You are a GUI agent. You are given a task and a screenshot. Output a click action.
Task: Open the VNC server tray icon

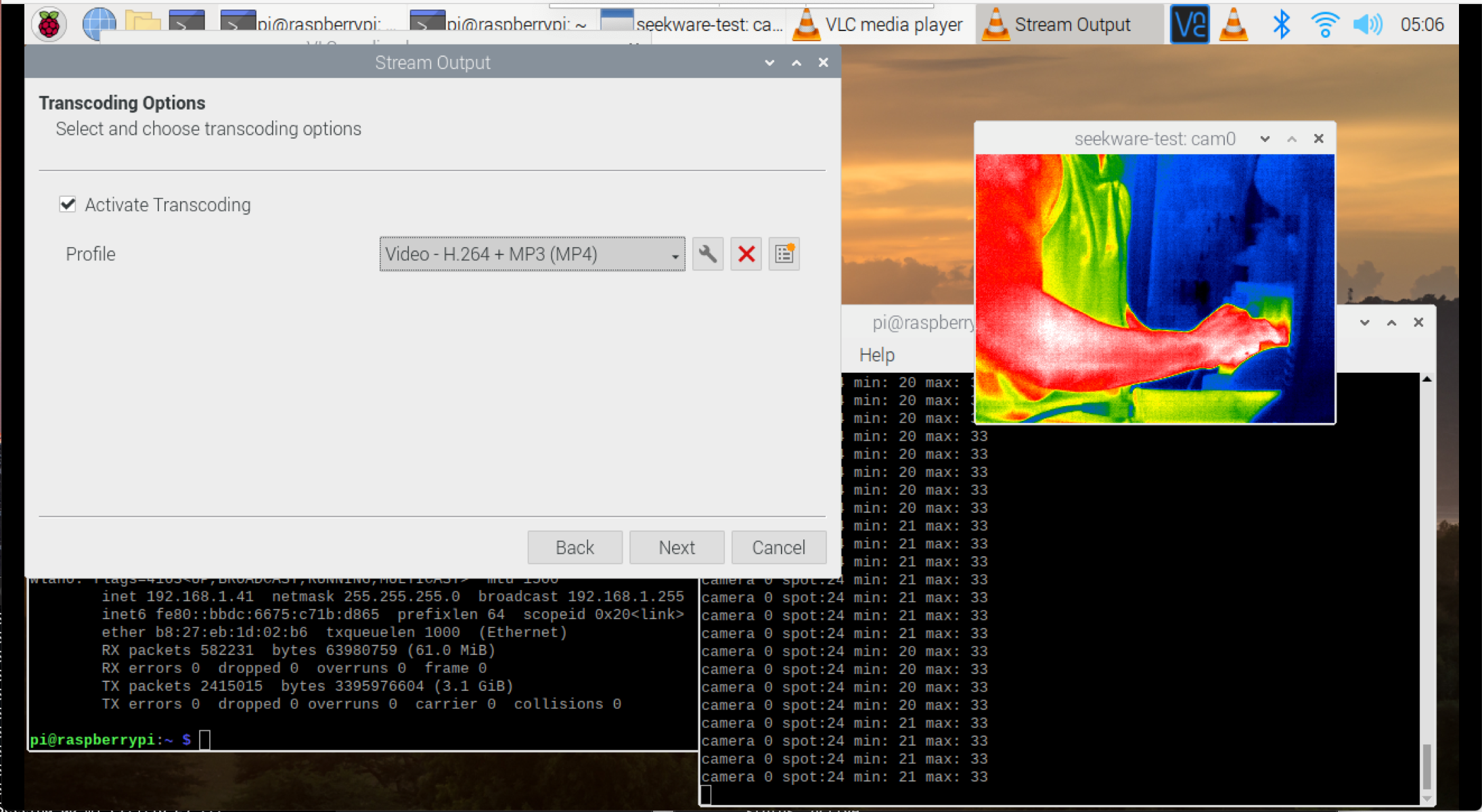coord(1190,24)
